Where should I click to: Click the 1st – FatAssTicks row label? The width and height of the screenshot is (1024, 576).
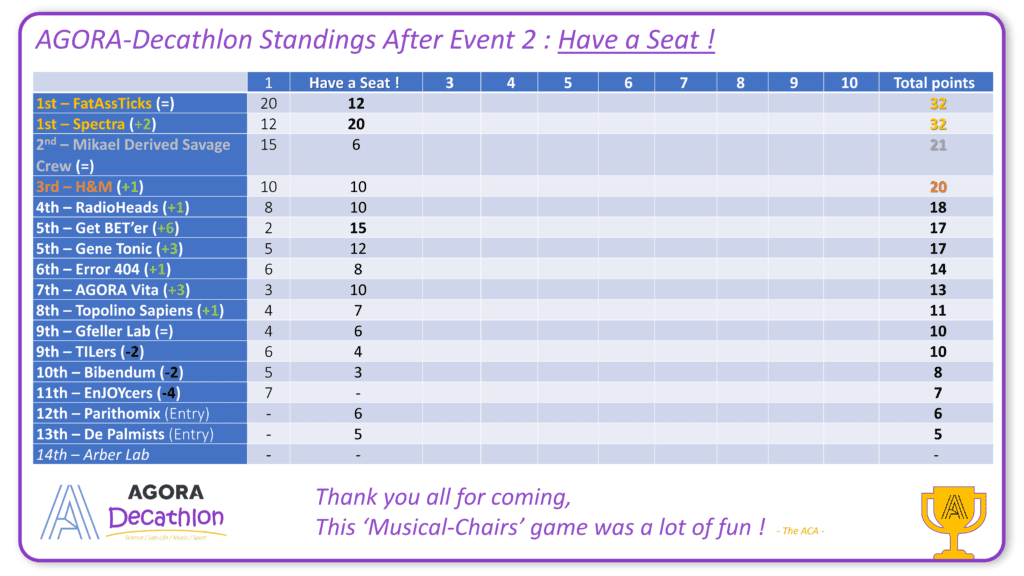click(140, 103)
